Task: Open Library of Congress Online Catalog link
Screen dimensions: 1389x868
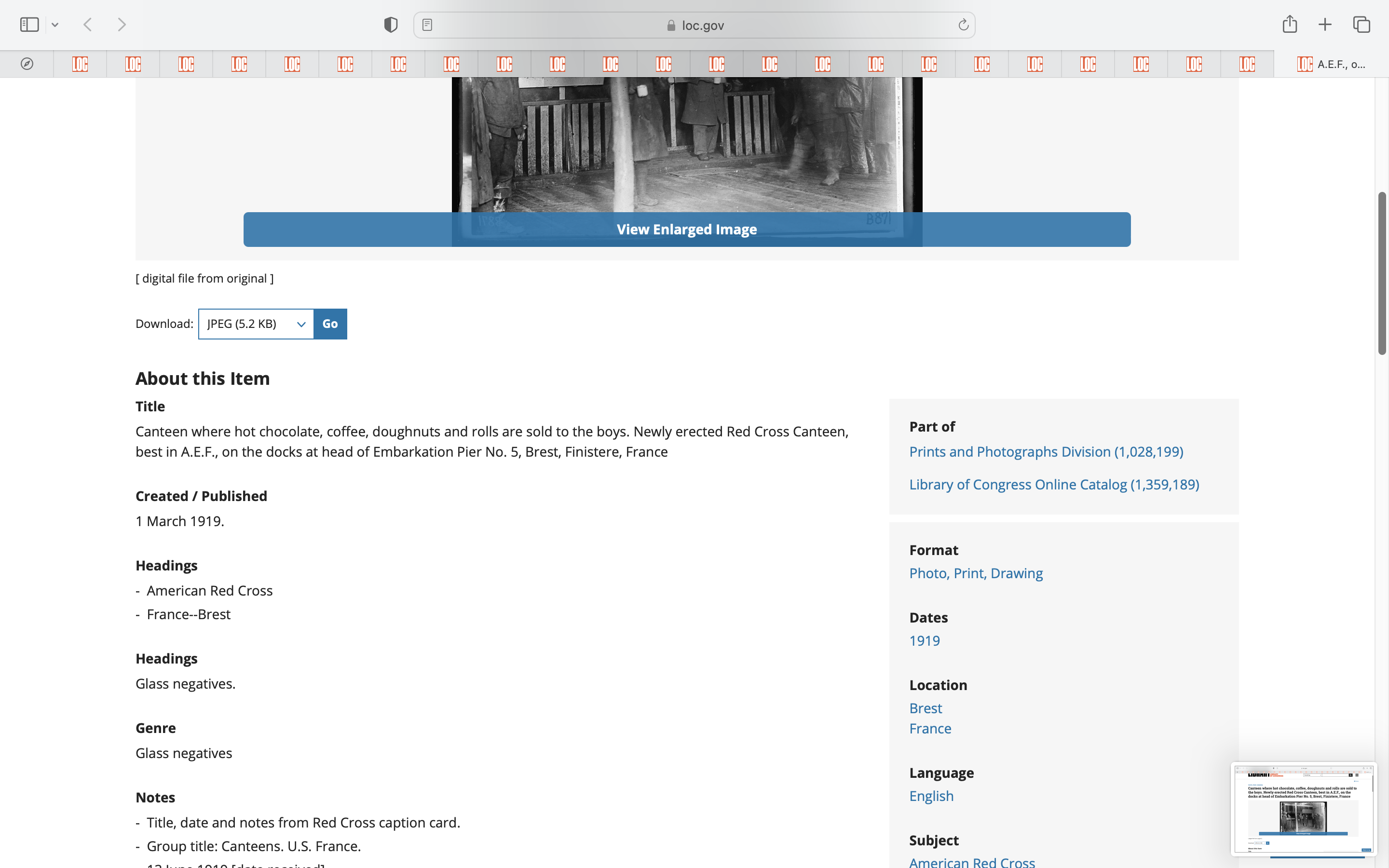Action: [x=1054, y=485]
